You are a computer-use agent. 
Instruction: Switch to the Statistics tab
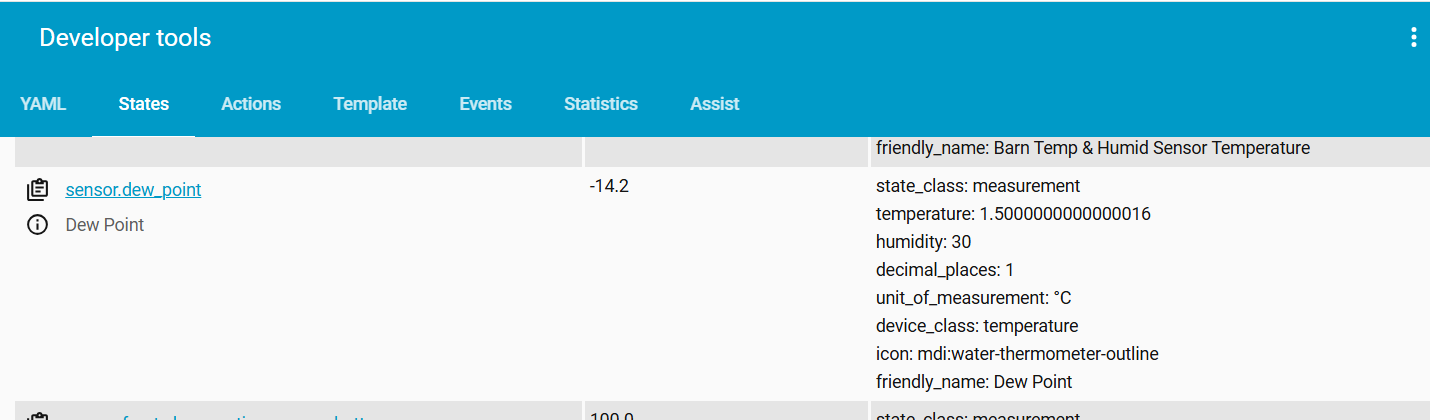tap(600, 104)
